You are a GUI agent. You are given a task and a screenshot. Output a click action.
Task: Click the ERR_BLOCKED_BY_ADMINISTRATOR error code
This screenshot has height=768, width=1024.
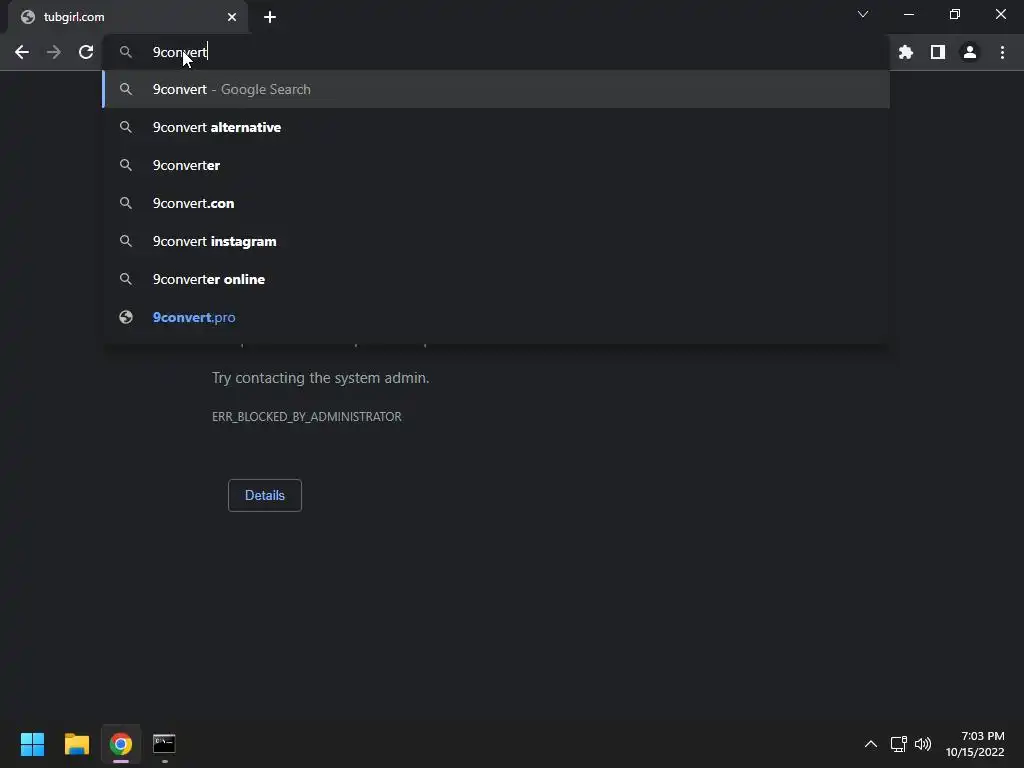click(x=306, y=417)
